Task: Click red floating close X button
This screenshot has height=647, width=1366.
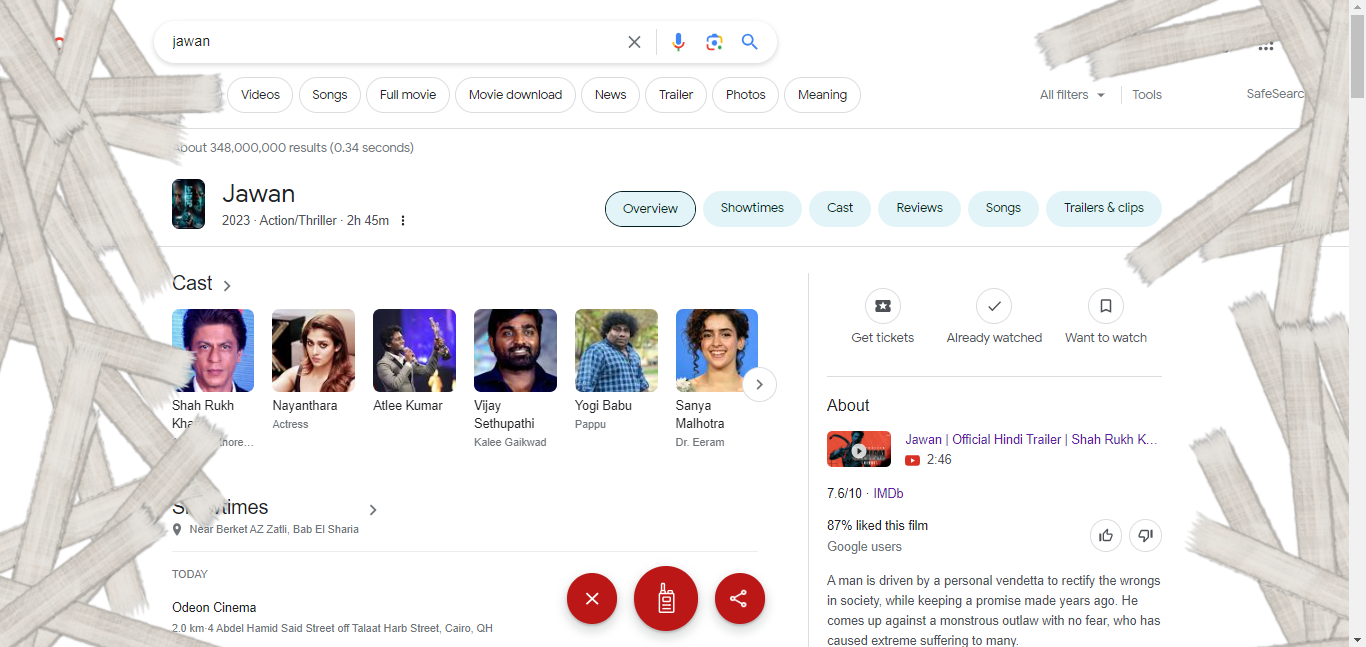Action: 592,599
